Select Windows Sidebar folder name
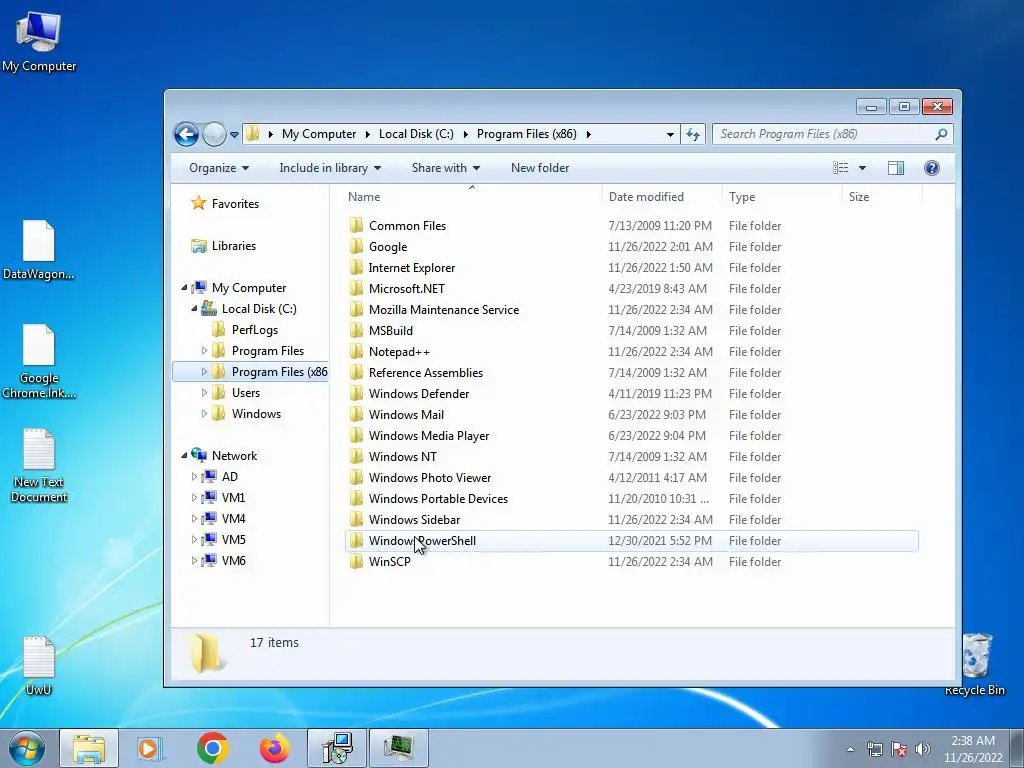Screen dimensions: 1024x768 [x=414, y=519]
